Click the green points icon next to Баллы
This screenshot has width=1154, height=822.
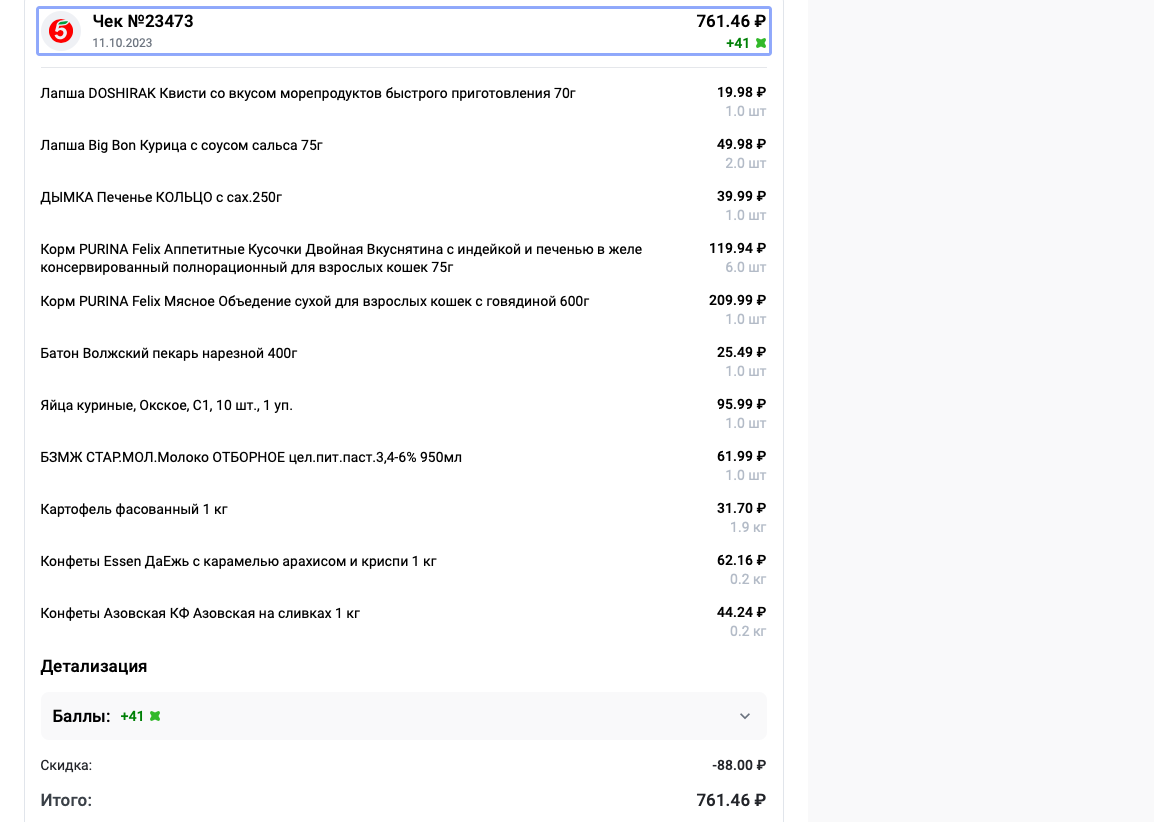pos(155,716)
